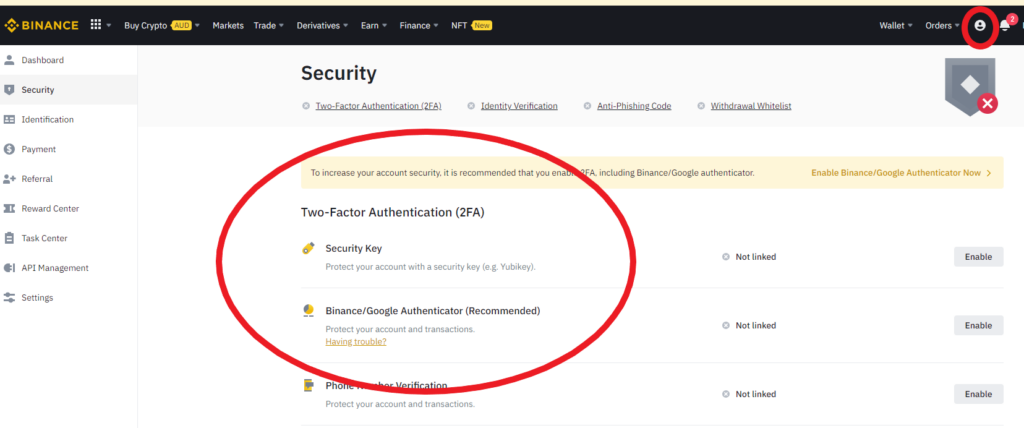Open Reward Center in the sidebar
Viewport: 1024px width, 428px height.
point(50,208)
